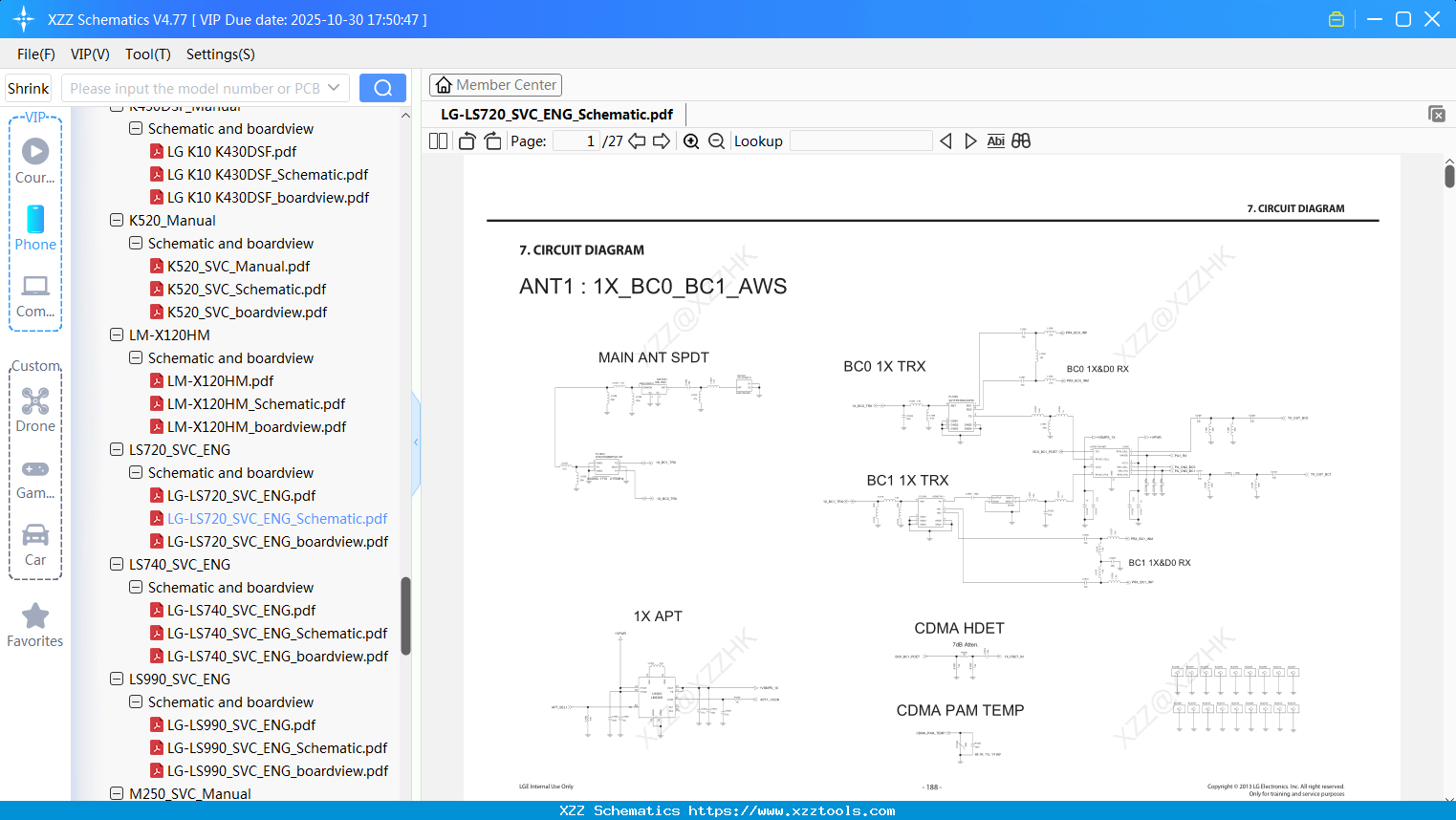Zoom in on the schematic page
Screen dimensions: 1456x820
point(690,140)
